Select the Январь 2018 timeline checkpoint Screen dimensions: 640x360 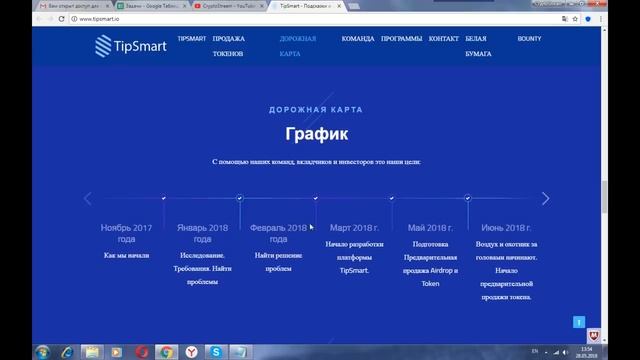[x=240, y=198]
